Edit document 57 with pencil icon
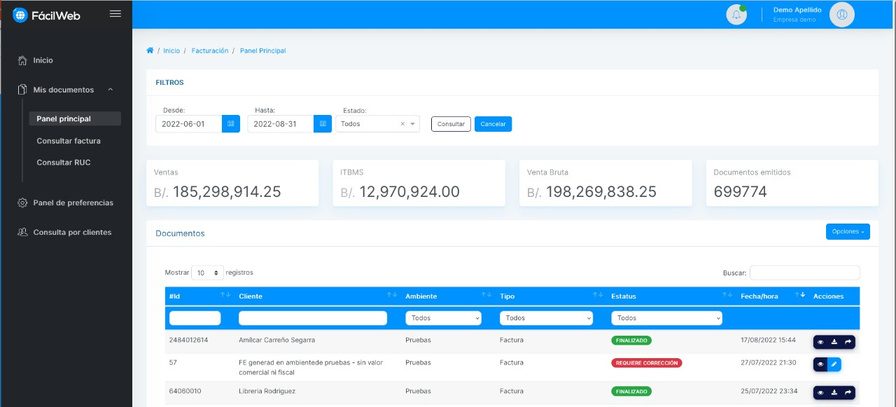This screenshot has height=407, width=896. [834, 364]
